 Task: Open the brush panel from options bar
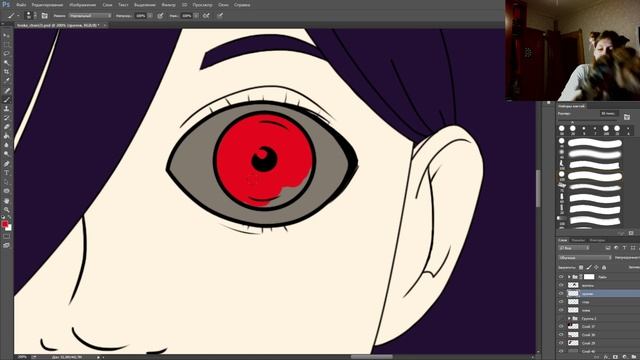(44, 16)
